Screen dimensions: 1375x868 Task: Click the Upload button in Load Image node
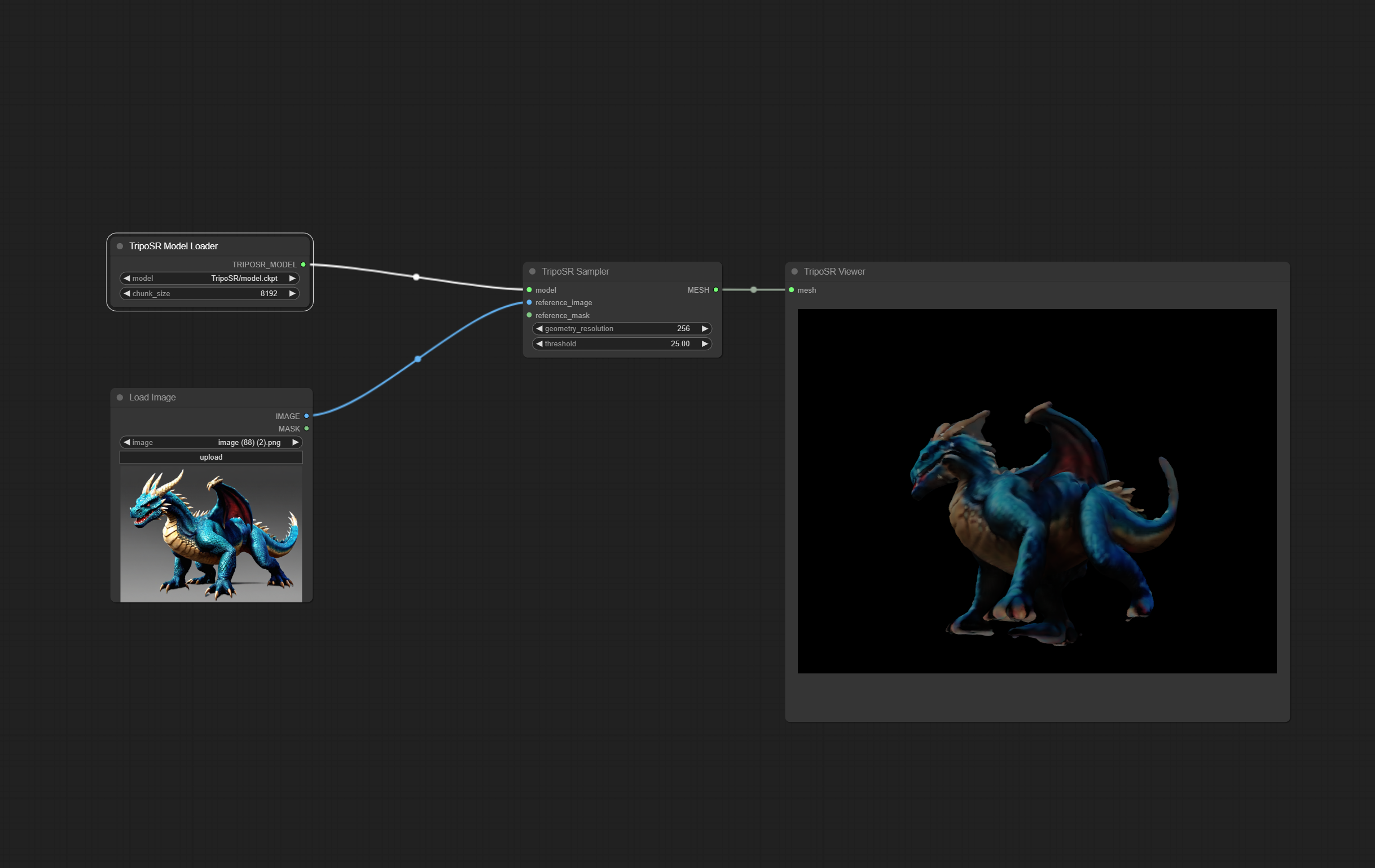pyautogui.click(x=210, y=457)
